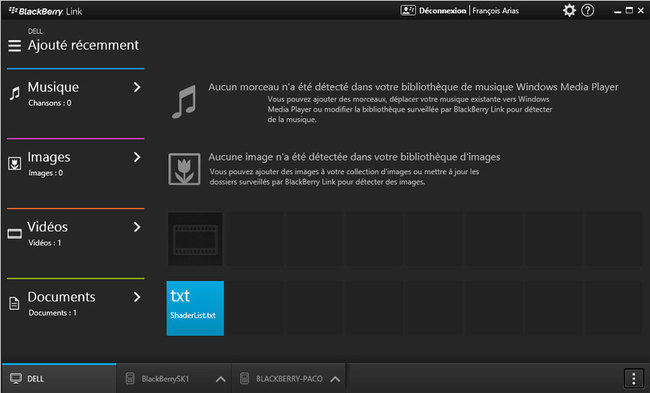Open the ShaderList.txt document tile
The image size is (650, 393).
195,308
